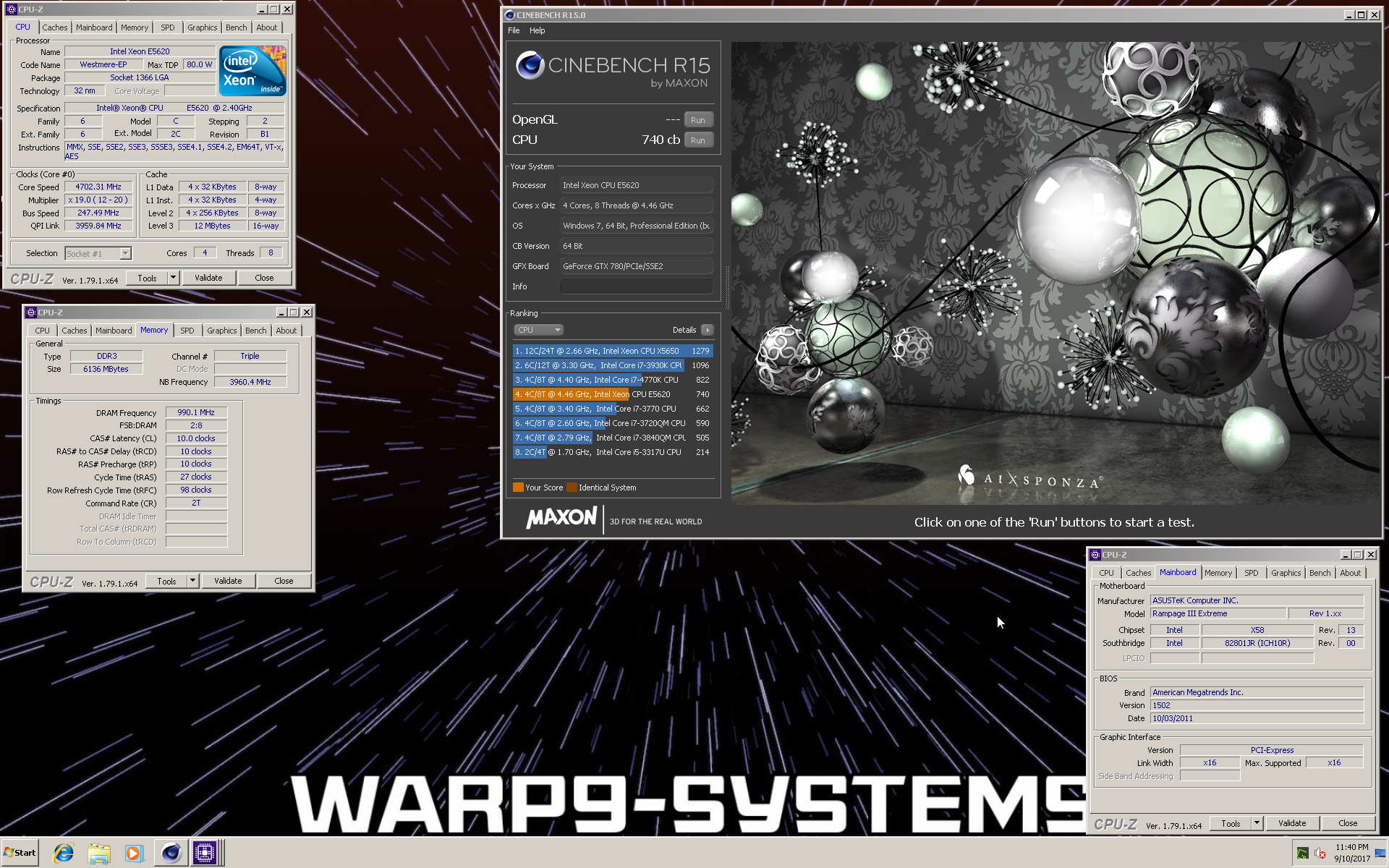Select ranking row Core i7-3930K
Image resolution: width=1389 pixels, height=868 pixels.
pos(613,365)
